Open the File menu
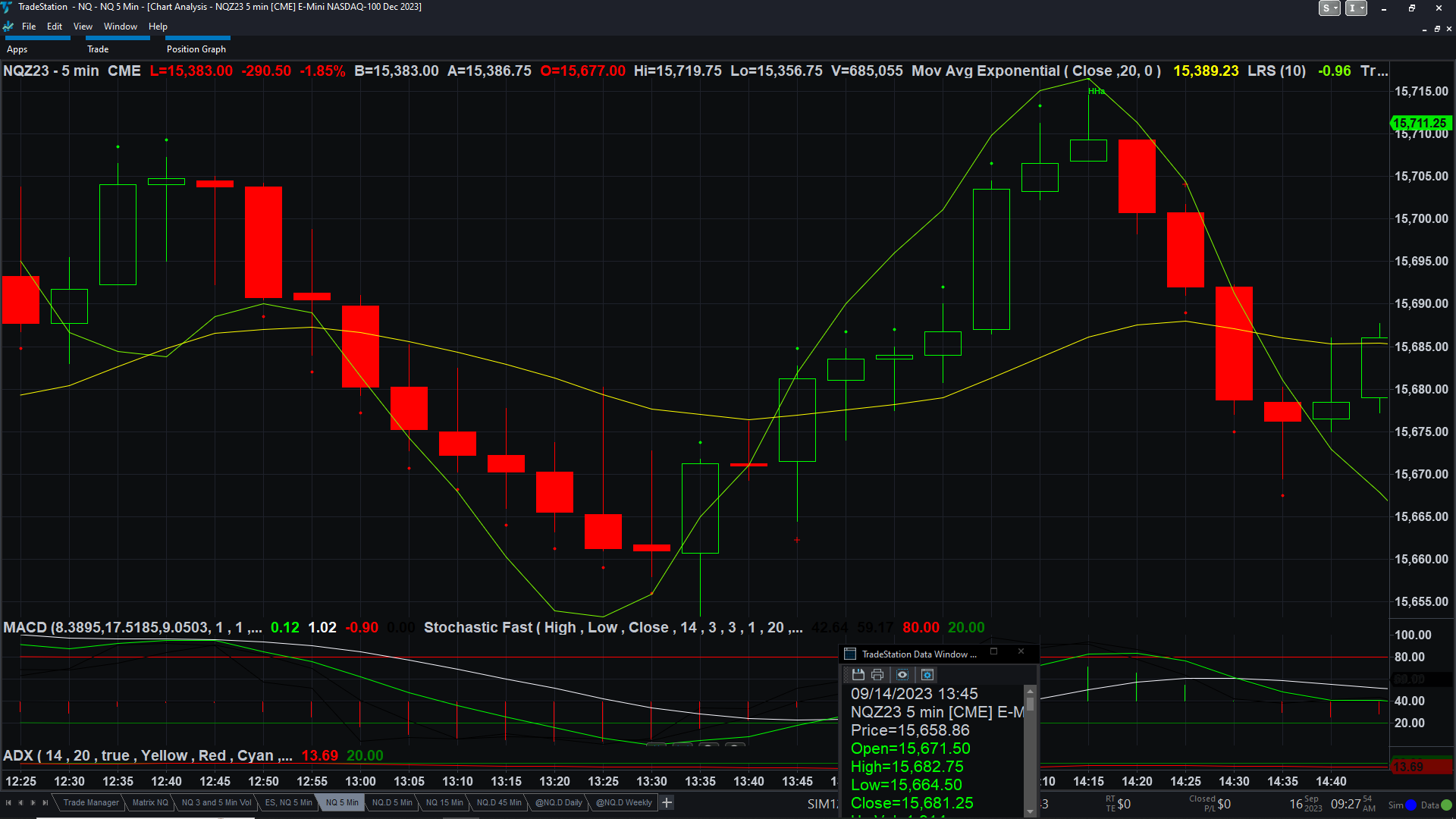 [29, 27]
